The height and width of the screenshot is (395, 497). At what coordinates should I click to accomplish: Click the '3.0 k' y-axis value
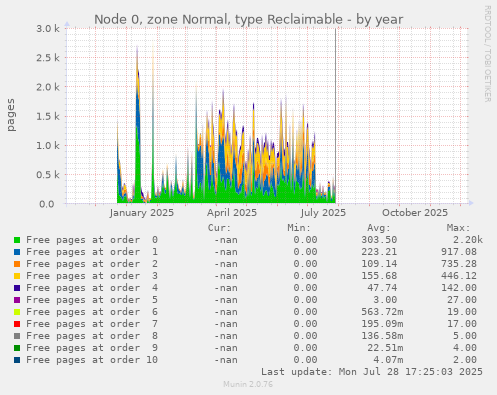pos(48,29)
